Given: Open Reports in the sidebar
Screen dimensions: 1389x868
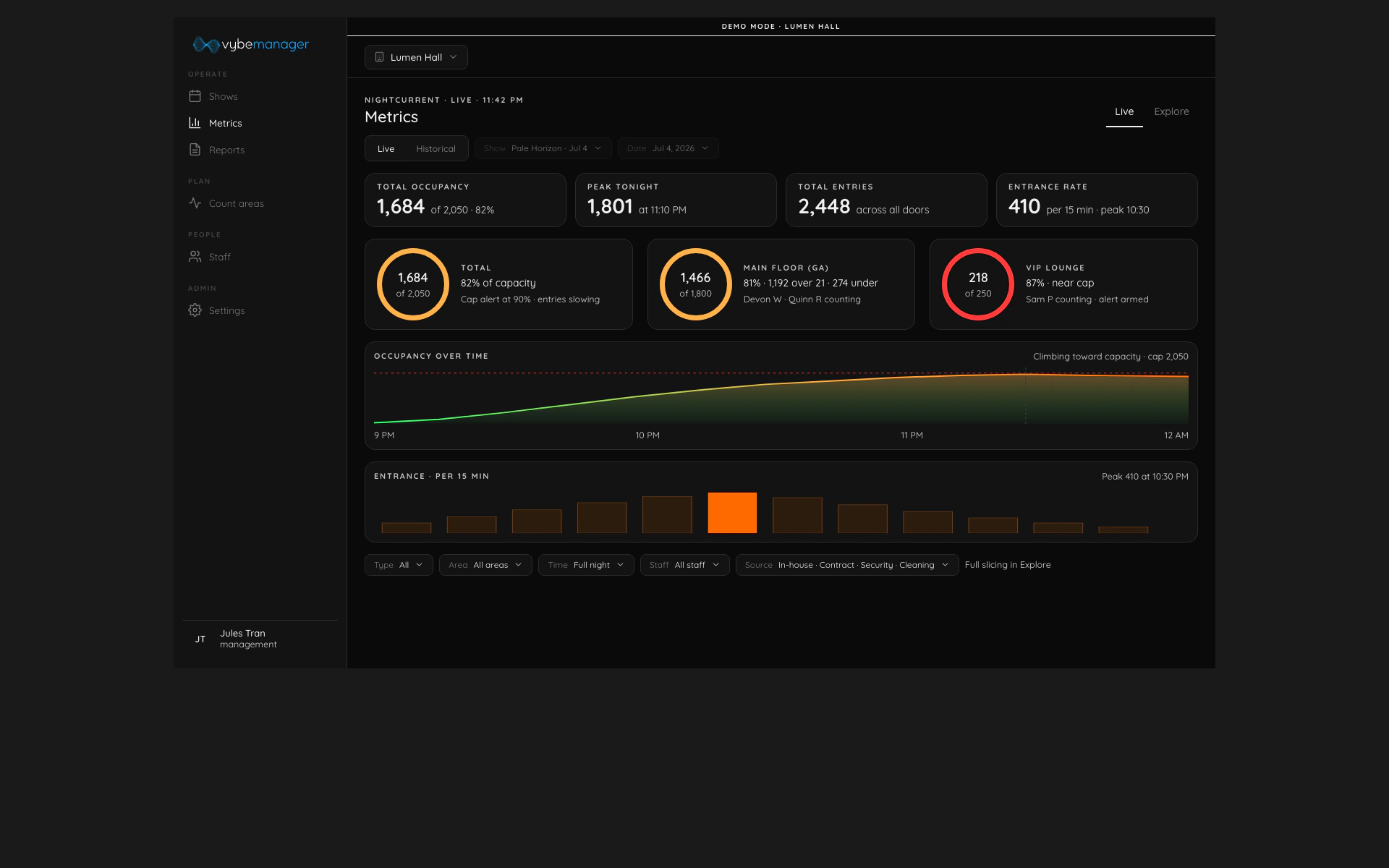Looking at the screenshot, I should tap(260, 150).
